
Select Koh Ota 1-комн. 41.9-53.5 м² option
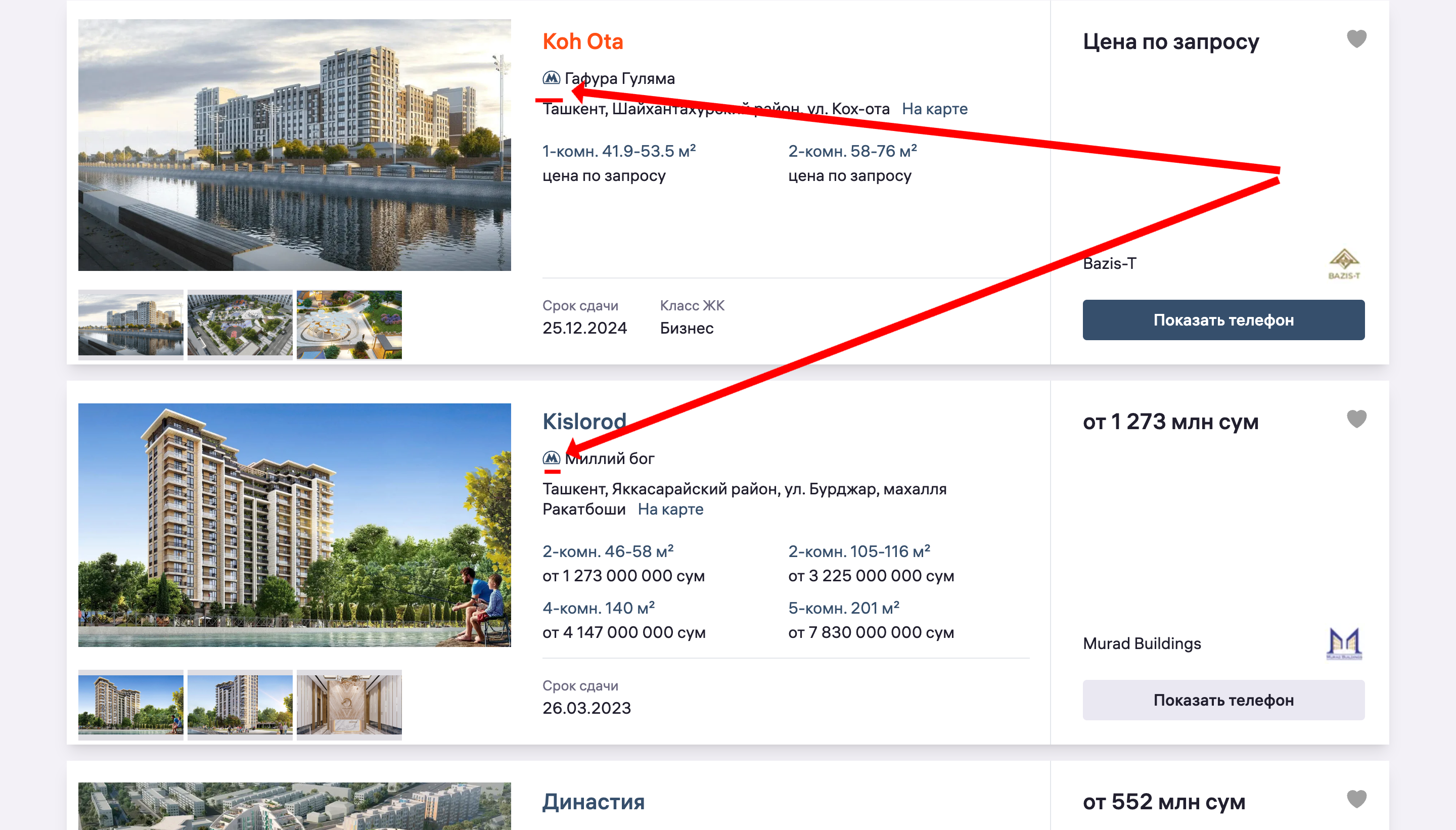(618, 151)
